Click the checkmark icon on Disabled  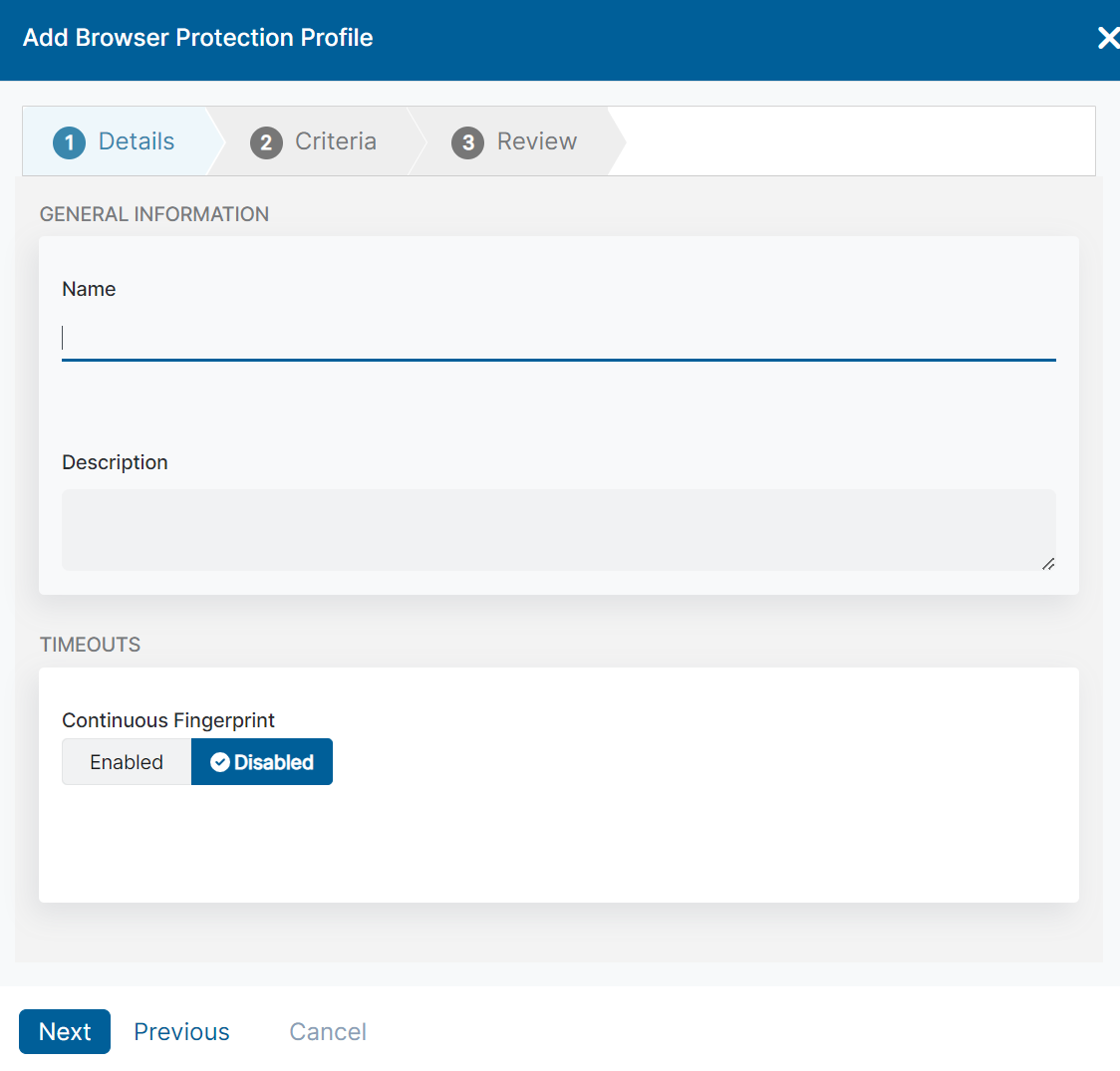220,762
